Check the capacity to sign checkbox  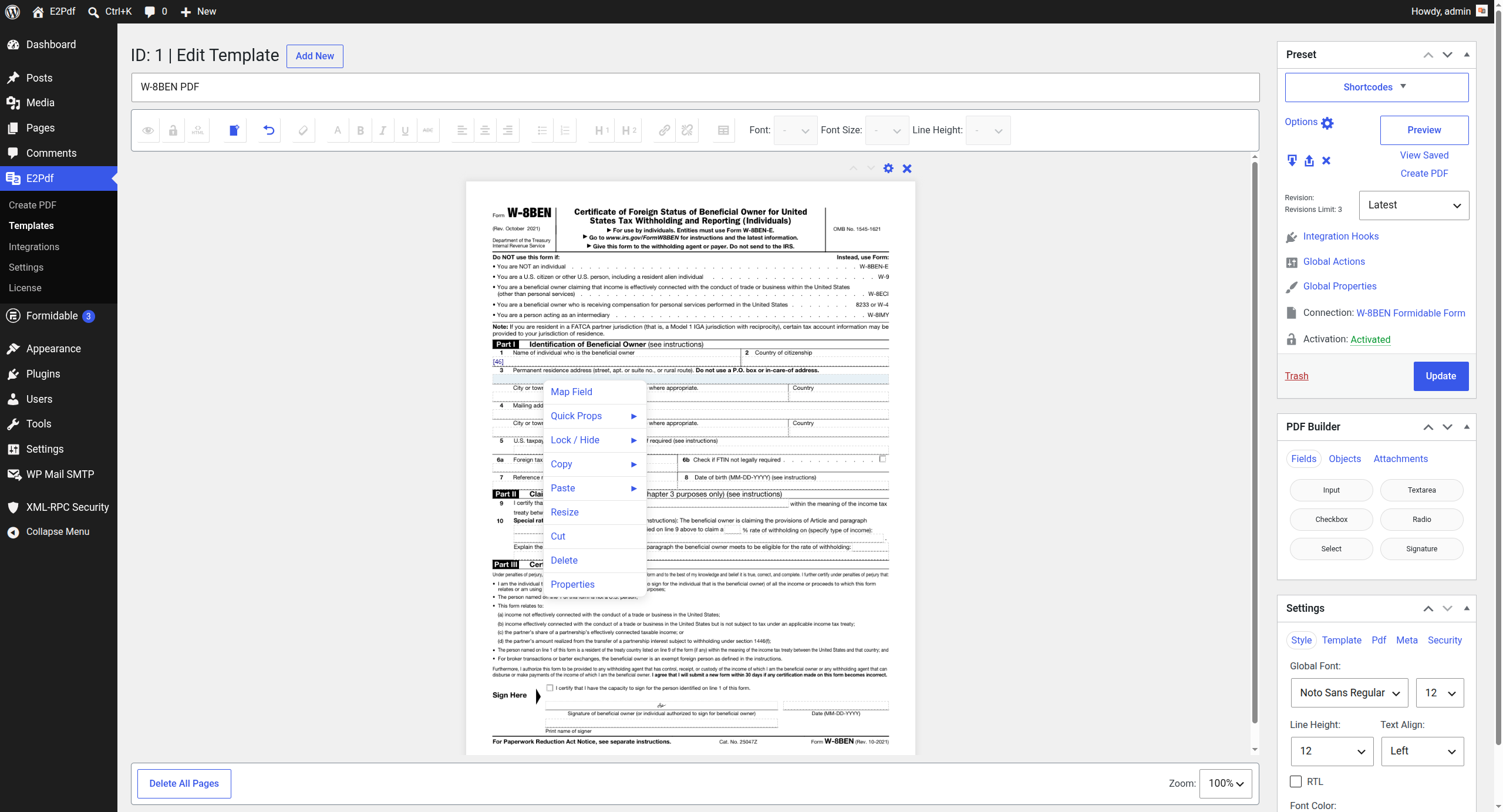550,688
